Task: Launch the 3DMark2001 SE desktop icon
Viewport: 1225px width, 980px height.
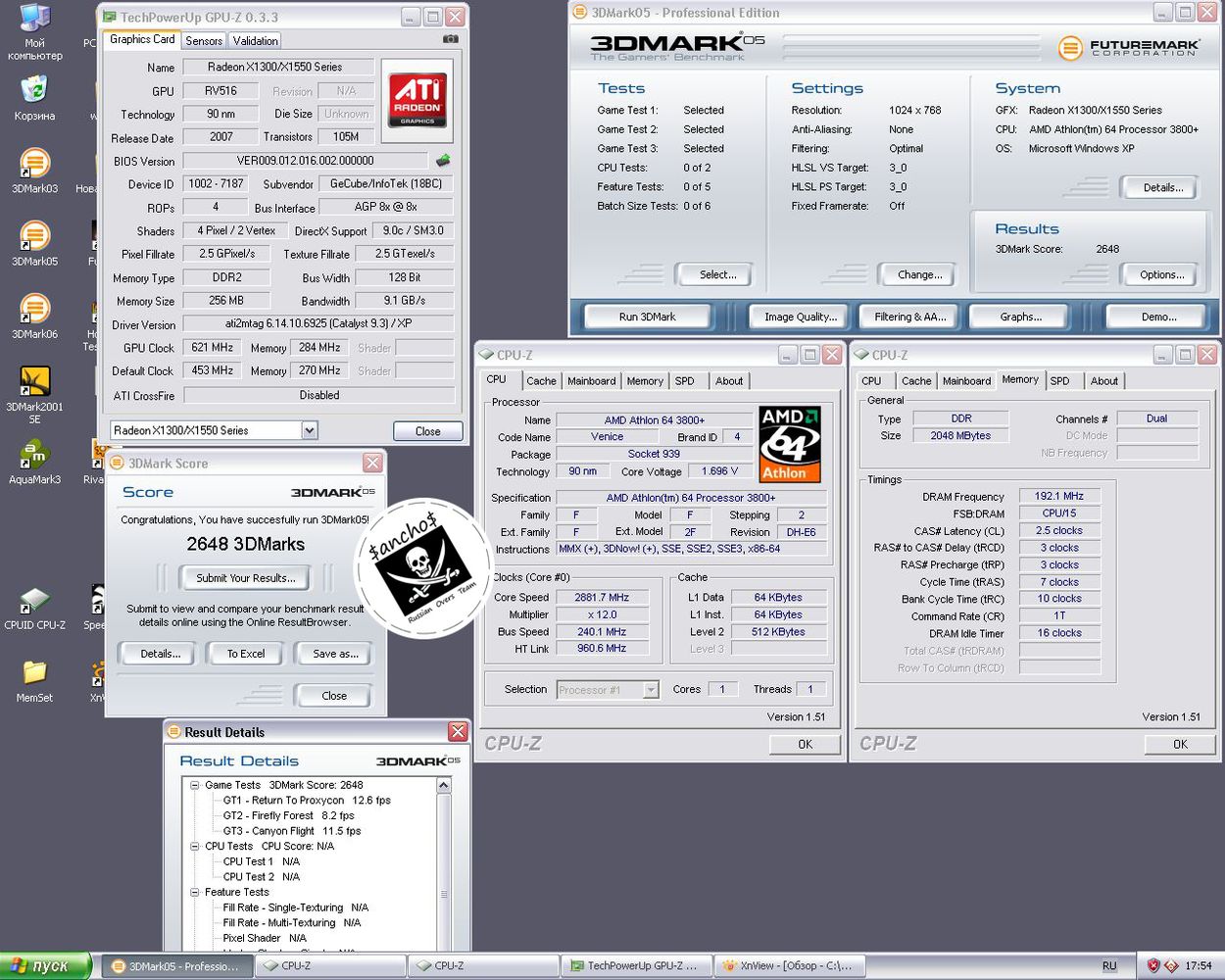Action: 34,393
